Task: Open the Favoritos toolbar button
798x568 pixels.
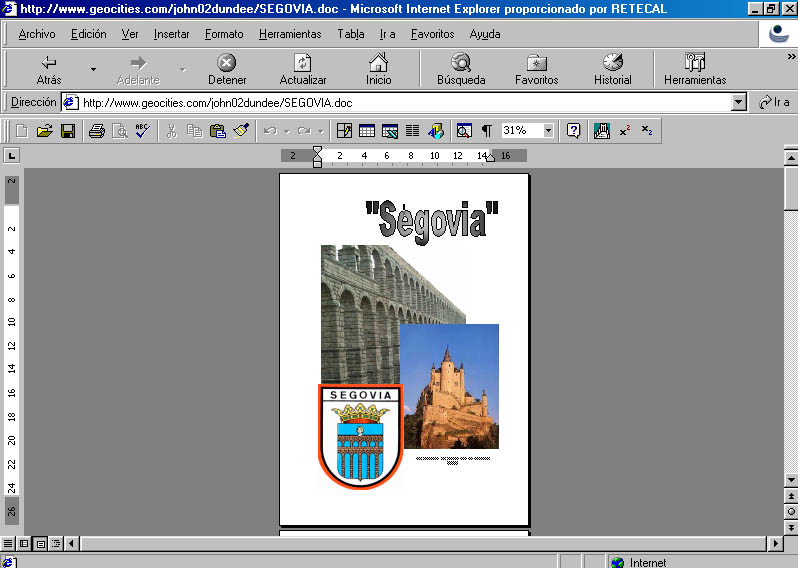Action: pyautogui.click(x=536, y=69)
